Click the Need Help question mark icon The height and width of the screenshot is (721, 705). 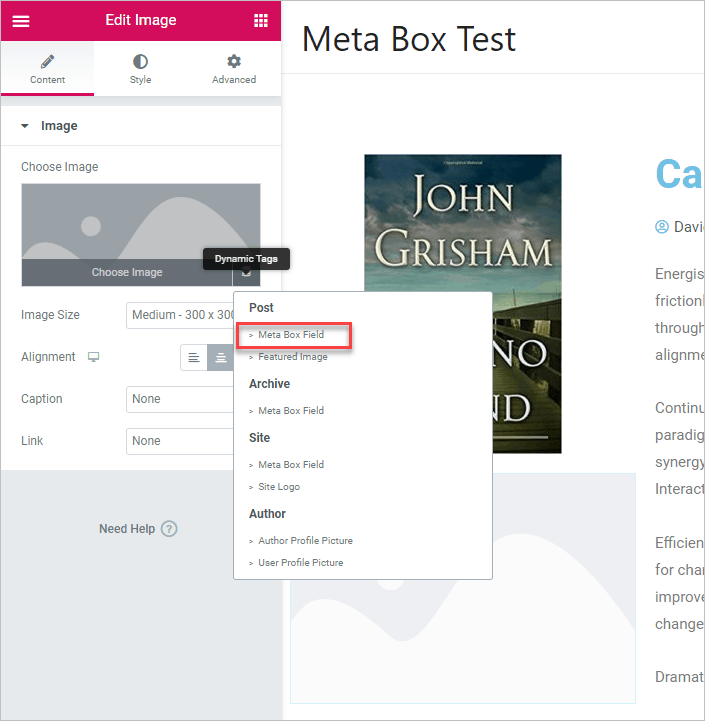(169, 529)
